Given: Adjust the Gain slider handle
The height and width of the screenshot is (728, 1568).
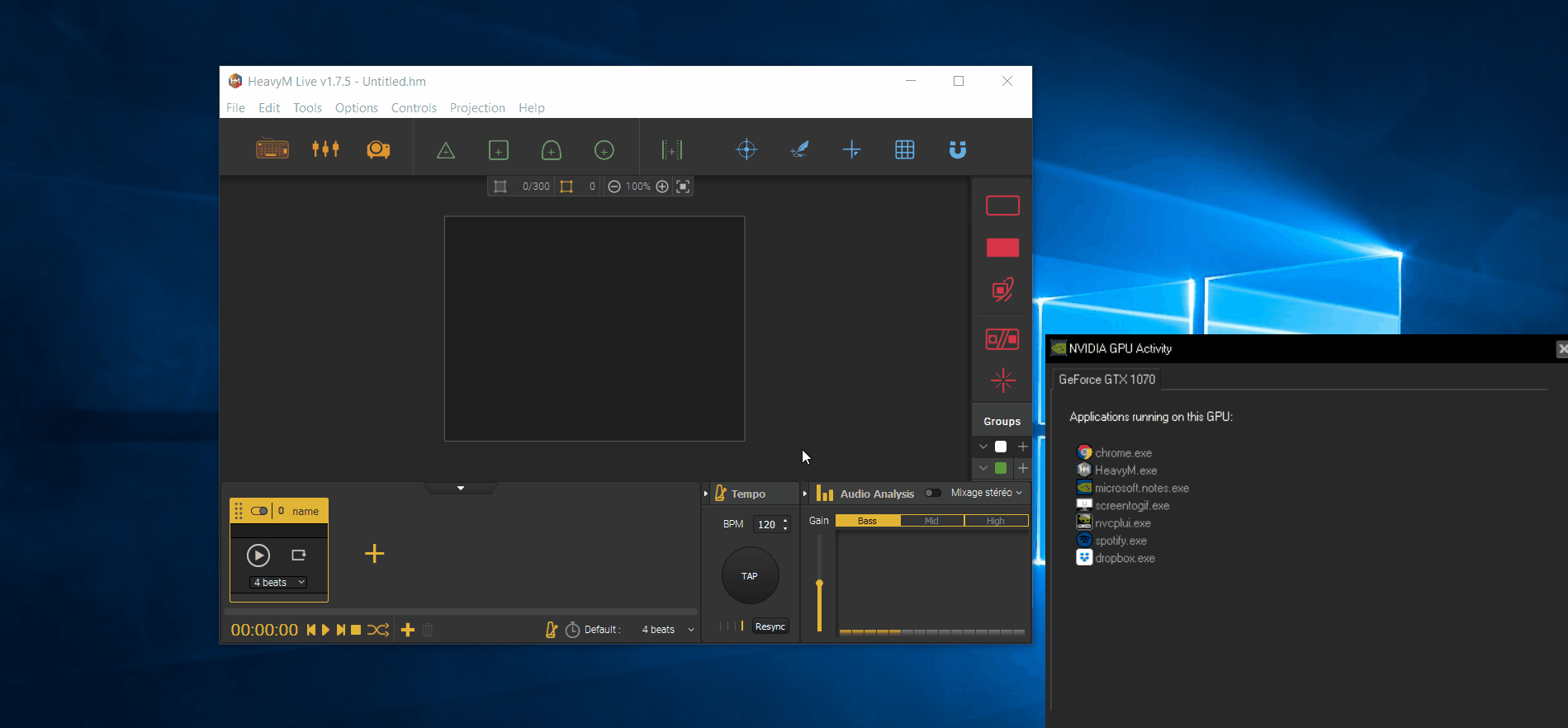Looking at the screenshot, I should 819,584.
